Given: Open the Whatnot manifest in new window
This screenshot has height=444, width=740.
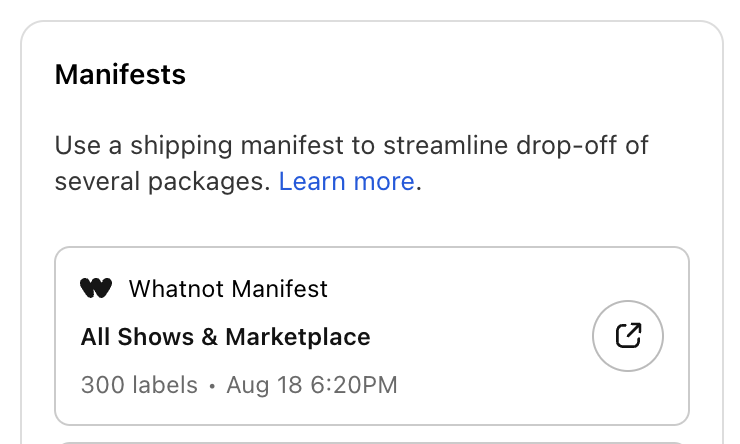Looking at the screenshot, I should 628,336.
